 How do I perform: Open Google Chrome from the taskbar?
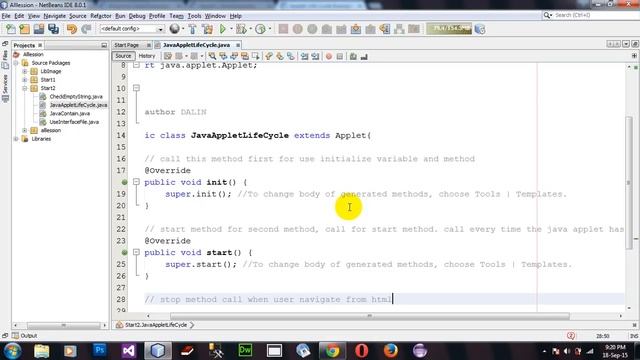pos(332,351)
